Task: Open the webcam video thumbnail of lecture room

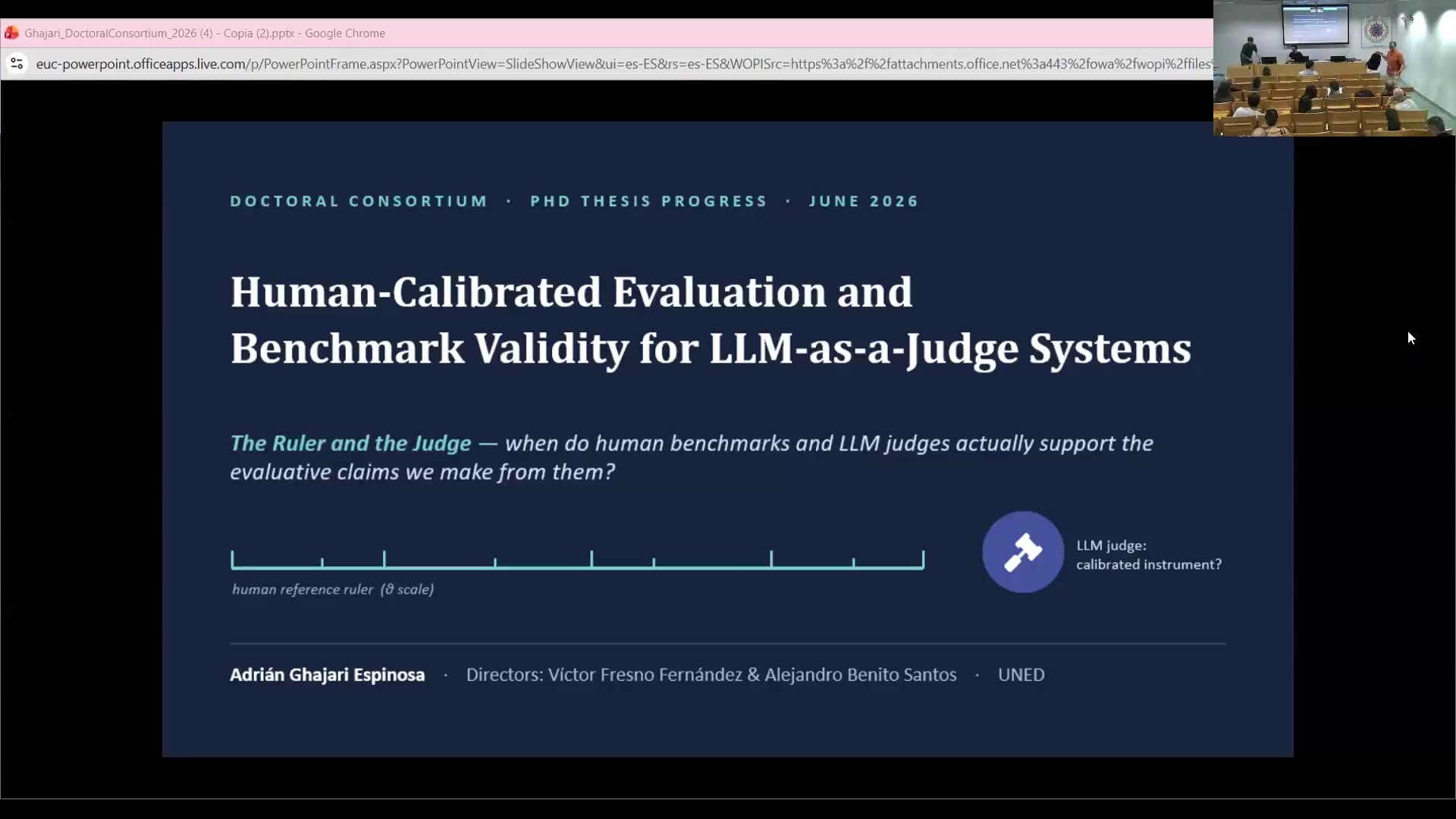Action: (1334, 68)
